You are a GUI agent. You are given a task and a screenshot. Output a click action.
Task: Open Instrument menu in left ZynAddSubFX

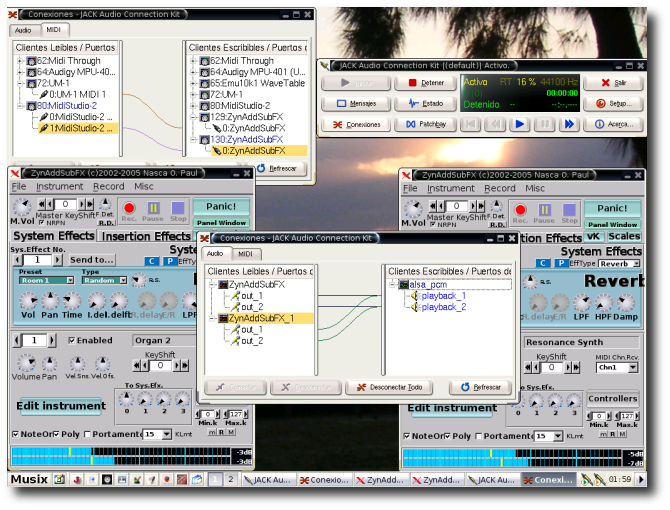pyautogui.click(x=60, y=187)
